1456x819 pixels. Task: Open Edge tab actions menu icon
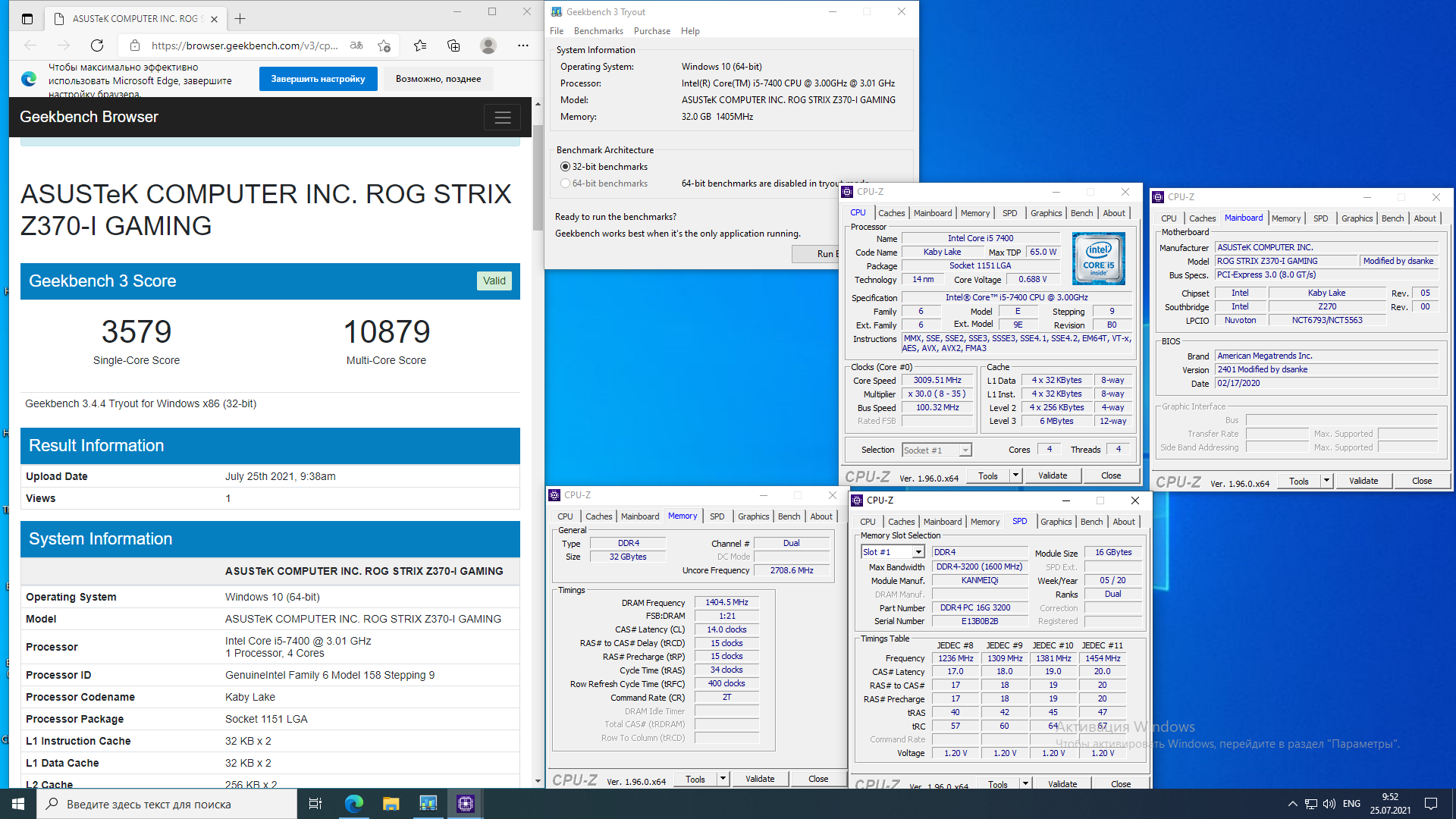tap(27, 19)
